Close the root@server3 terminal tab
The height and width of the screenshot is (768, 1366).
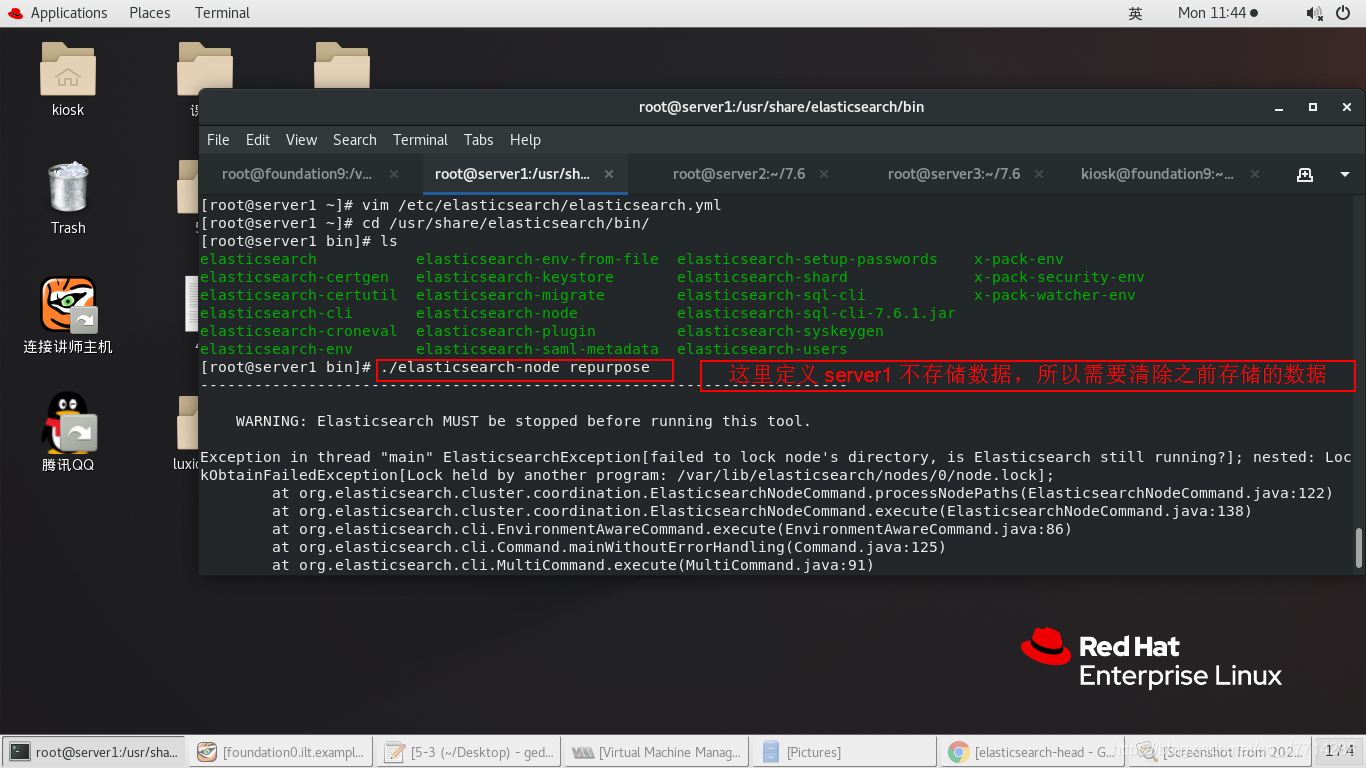(1041, 174)
